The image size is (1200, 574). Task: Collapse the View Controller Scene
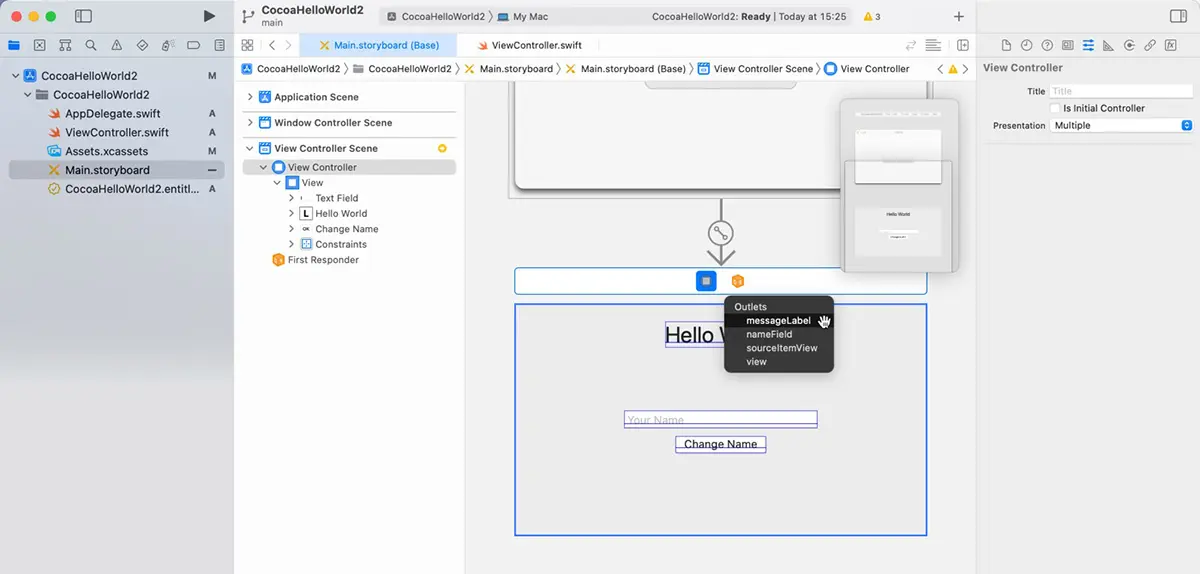[251, 148]
